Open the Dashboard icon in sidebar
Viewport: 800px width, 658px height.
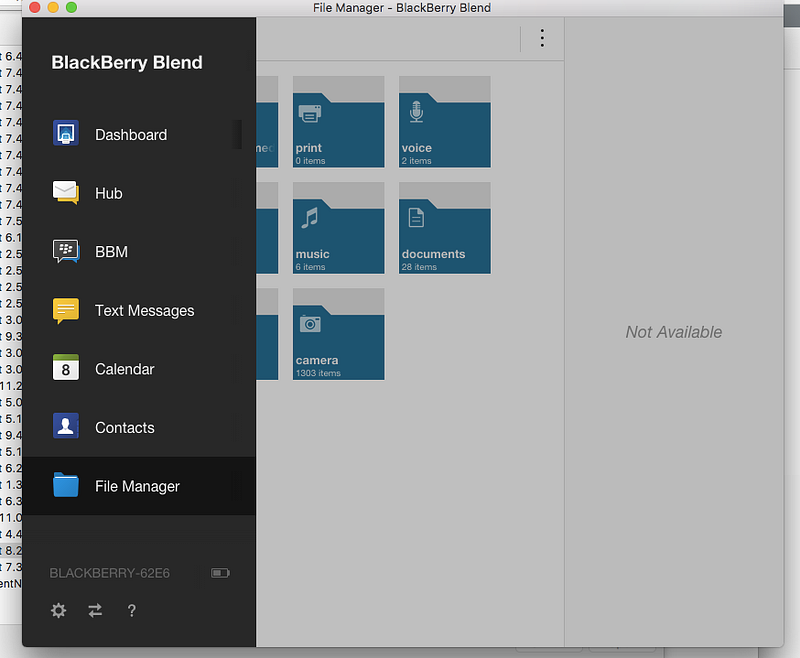pos(66,133)
